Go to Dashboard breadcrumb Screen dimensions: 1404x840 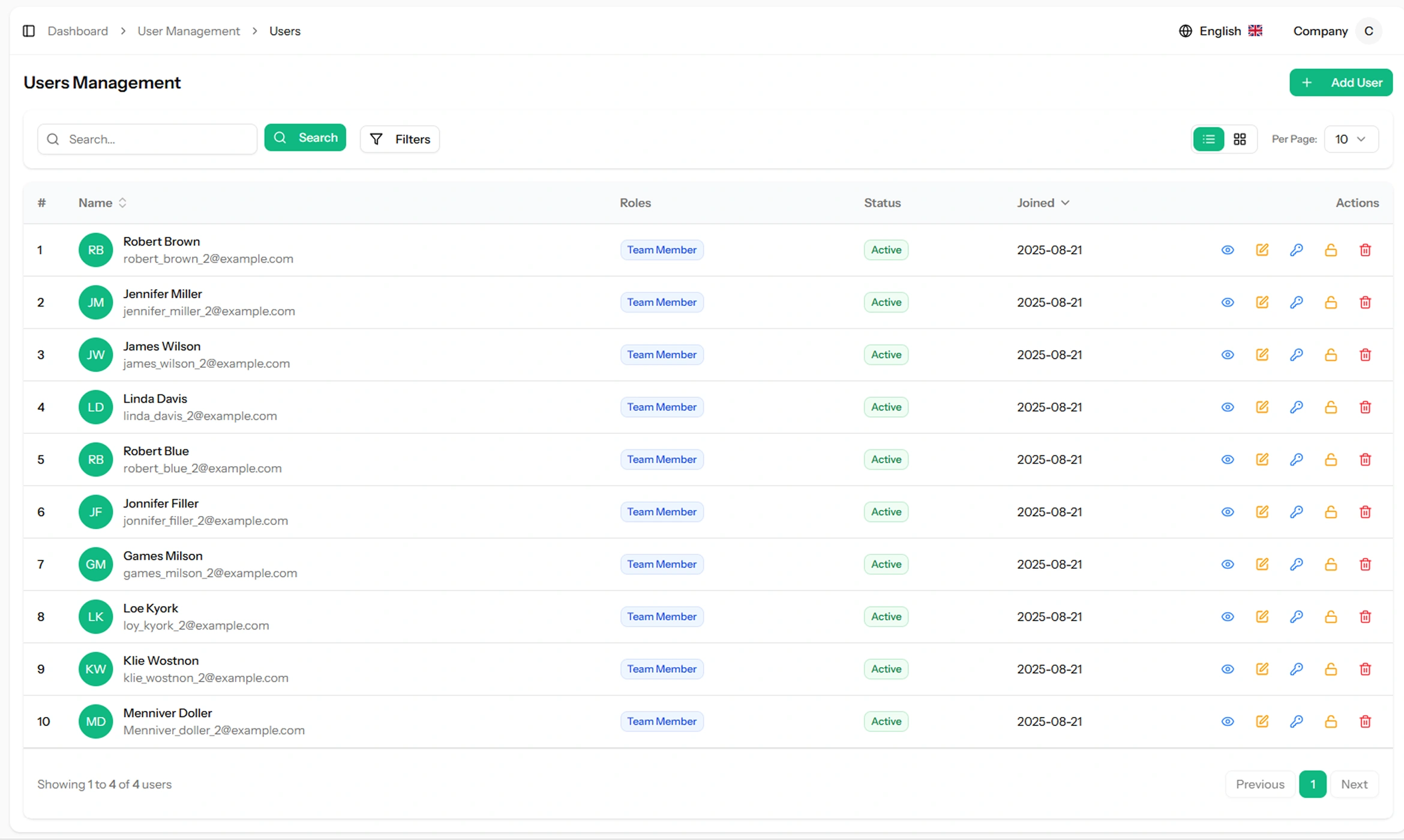pyautogui.click(x=77, y=31)
